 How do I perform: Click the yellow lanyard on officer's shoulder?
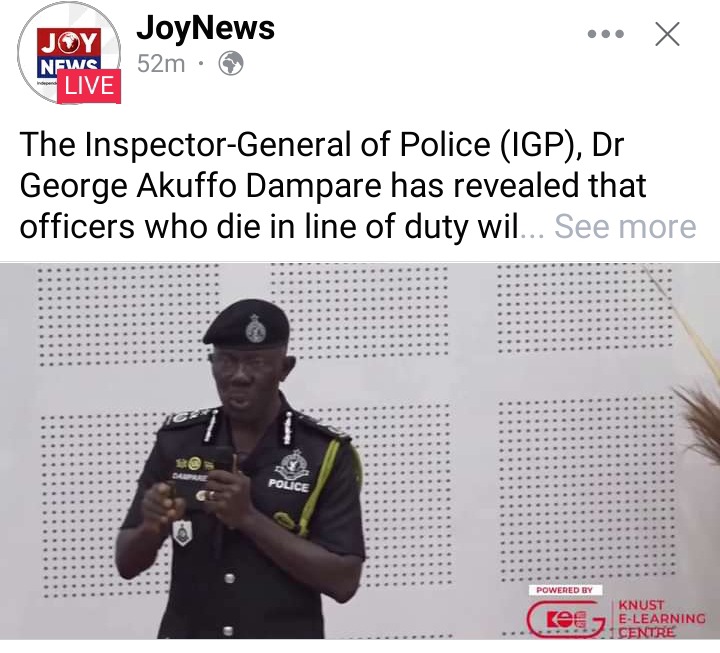[x=321, y=487]
